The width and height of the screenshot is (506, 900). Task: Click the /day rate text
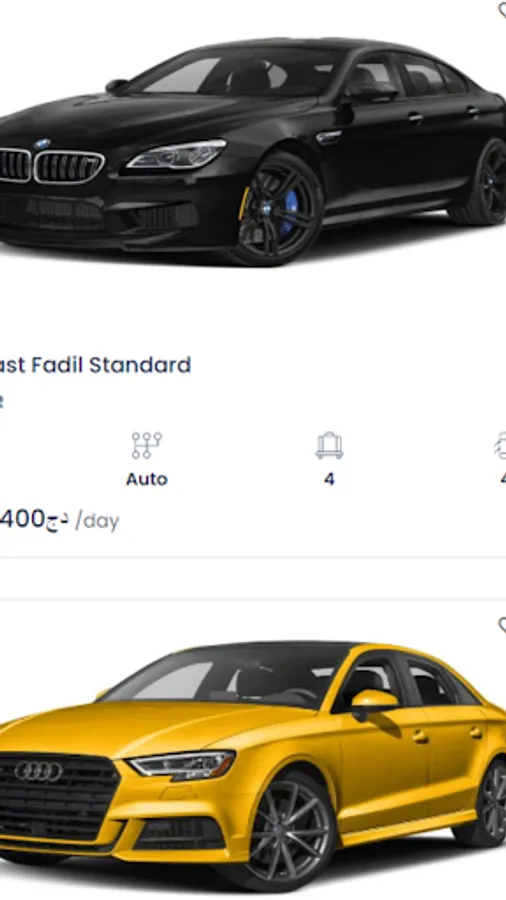coord(98,521)
